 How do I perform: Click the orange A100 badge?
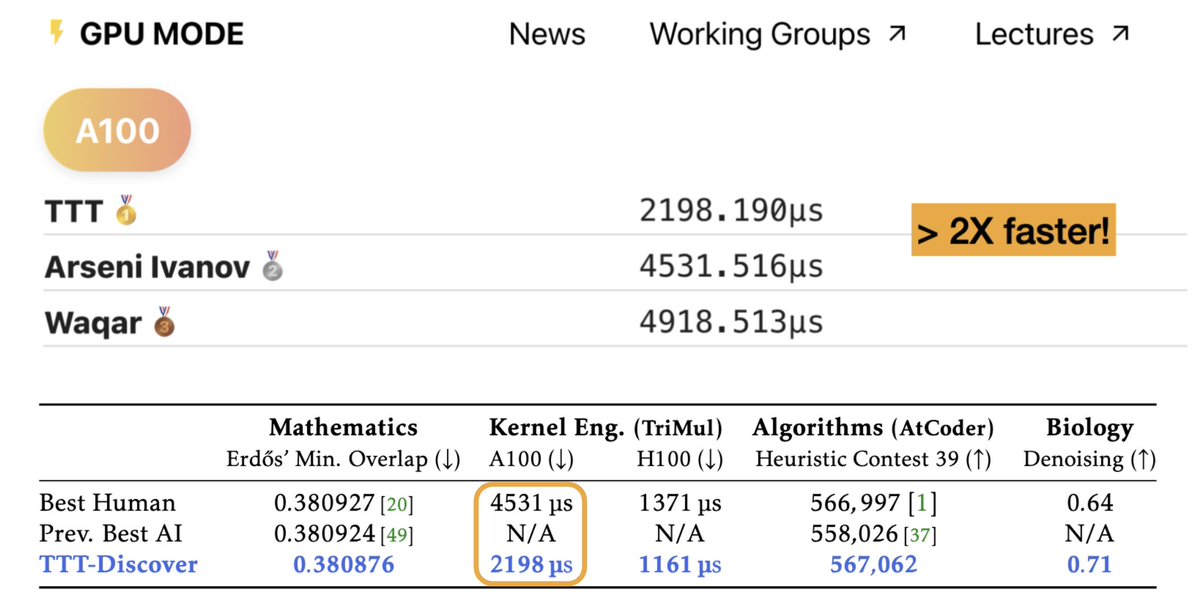coord(116,130)
